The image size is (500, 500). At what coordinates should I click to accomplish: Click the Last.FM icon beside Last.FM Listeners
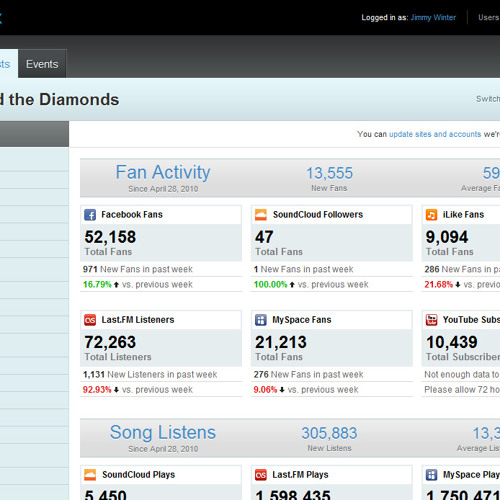click(90, 320)
